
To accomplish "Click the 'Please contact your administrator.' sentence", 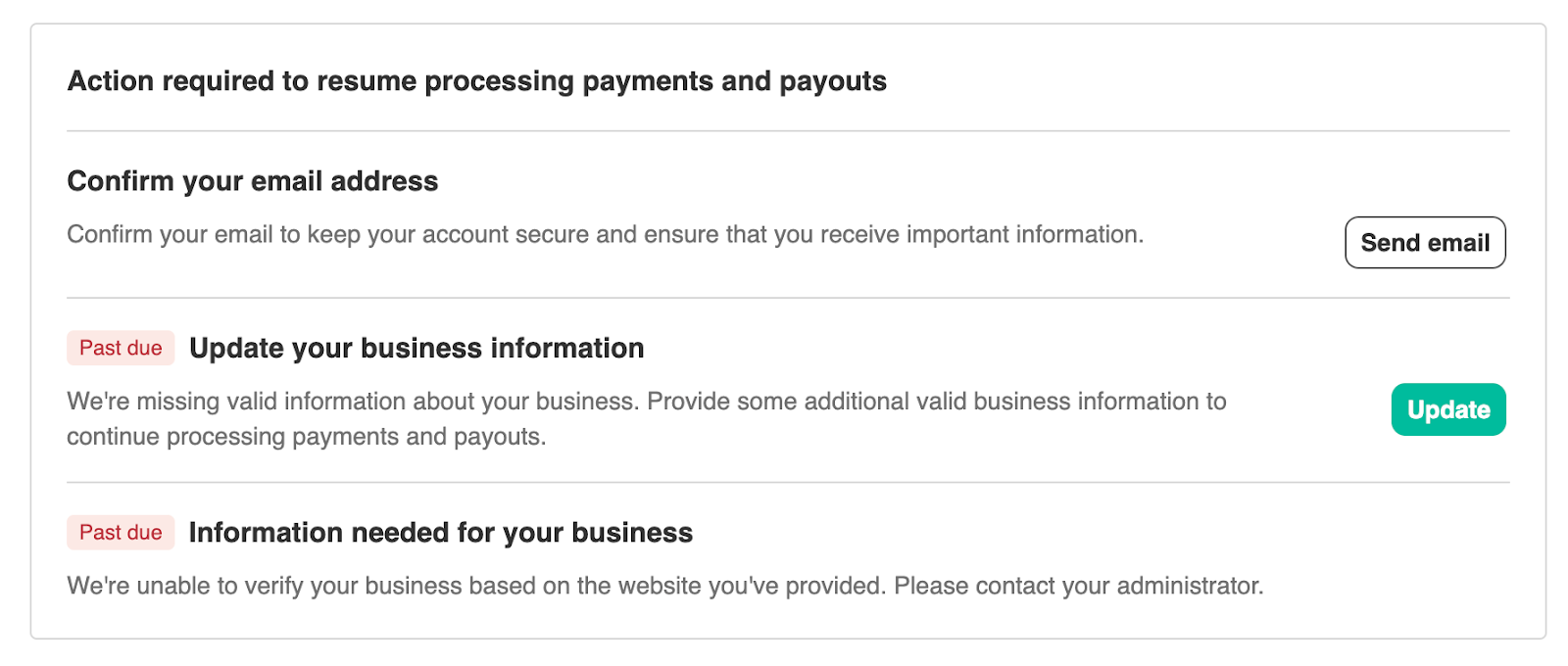I will click(x=1078, y=586).
